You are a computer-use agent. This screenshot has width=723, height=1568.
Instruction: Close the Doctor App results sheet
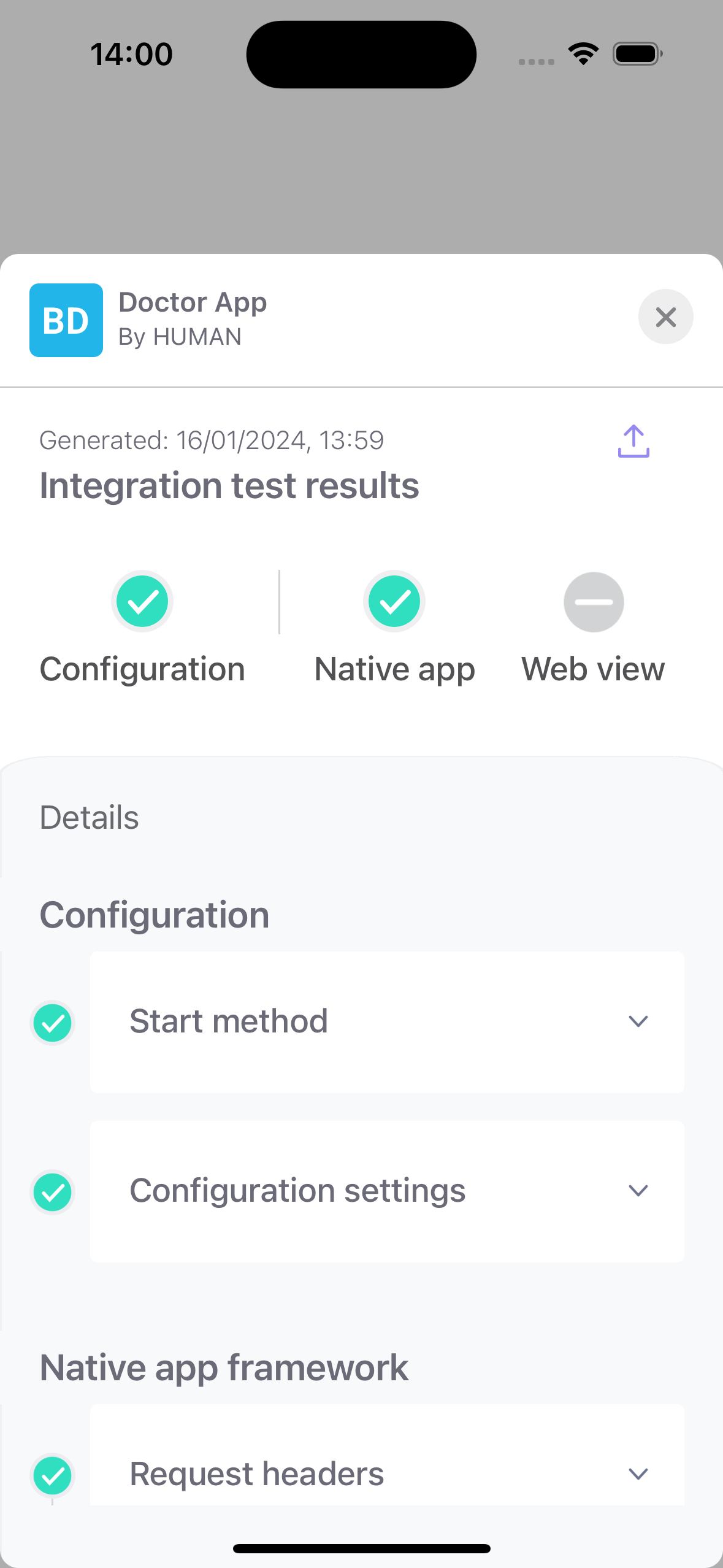click(665, 317)
